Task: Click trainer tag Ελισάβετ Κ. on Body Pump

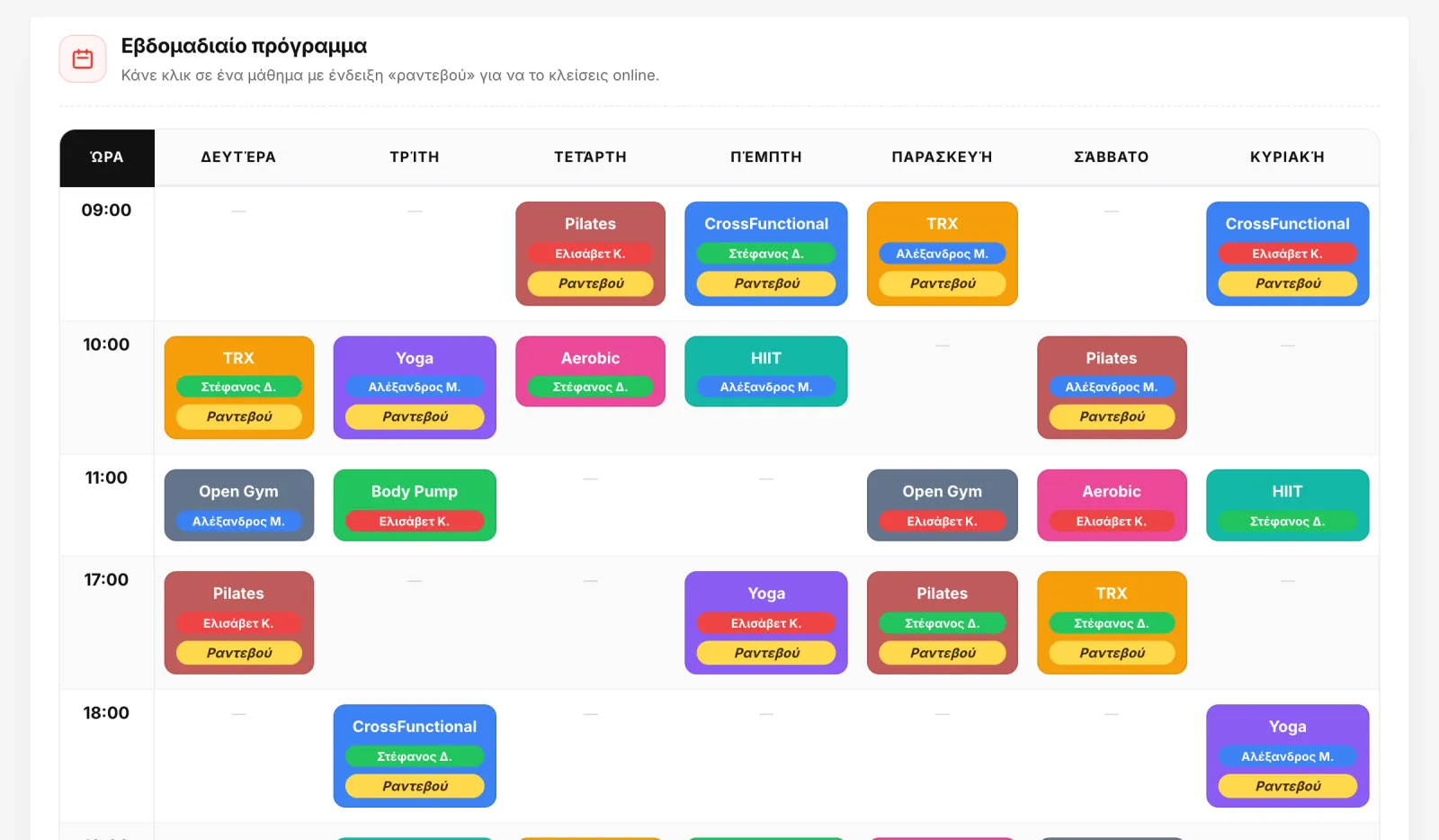Action: coord(415,522)
